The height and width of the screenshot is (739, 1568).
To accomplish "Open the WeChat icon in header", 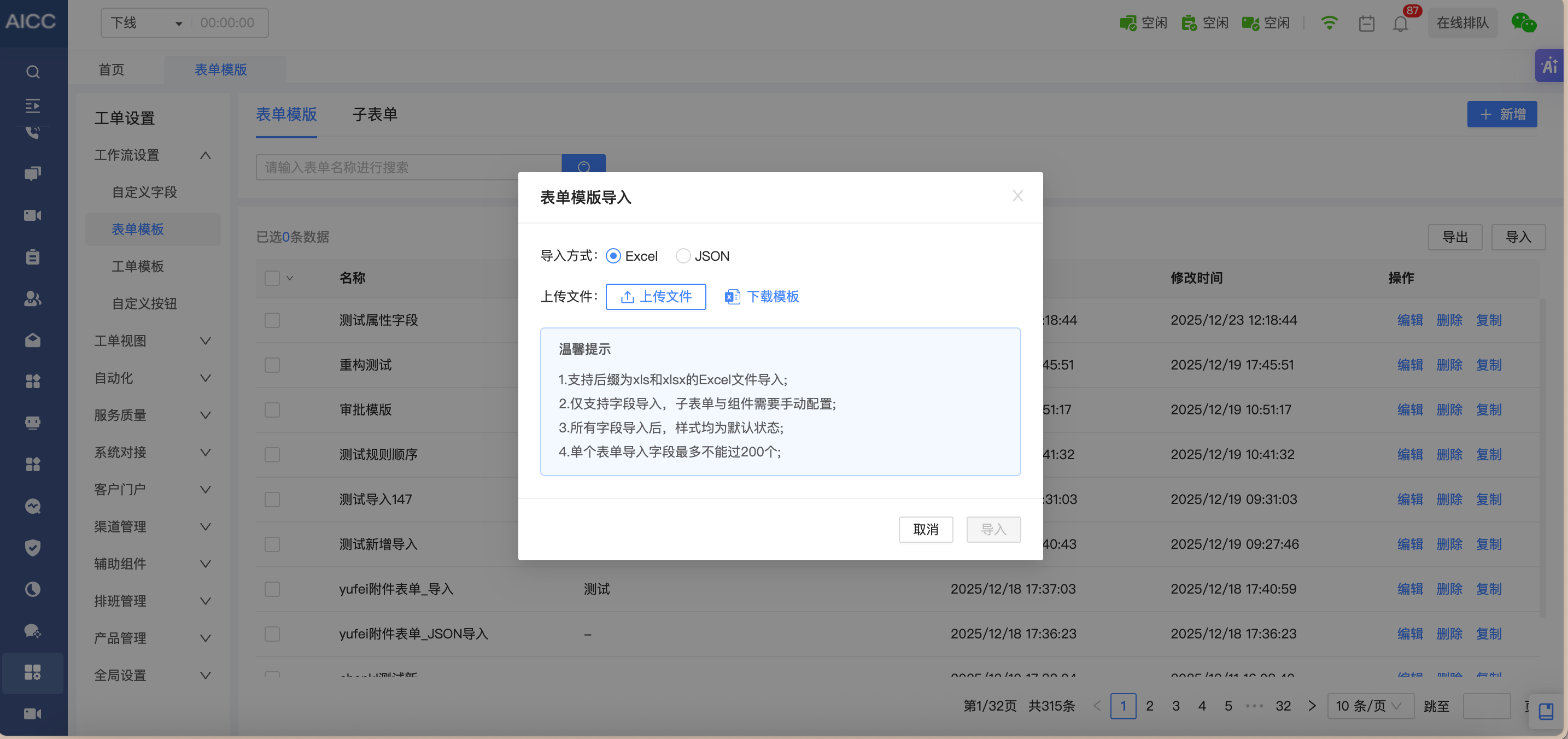I will coord(1524,22).
